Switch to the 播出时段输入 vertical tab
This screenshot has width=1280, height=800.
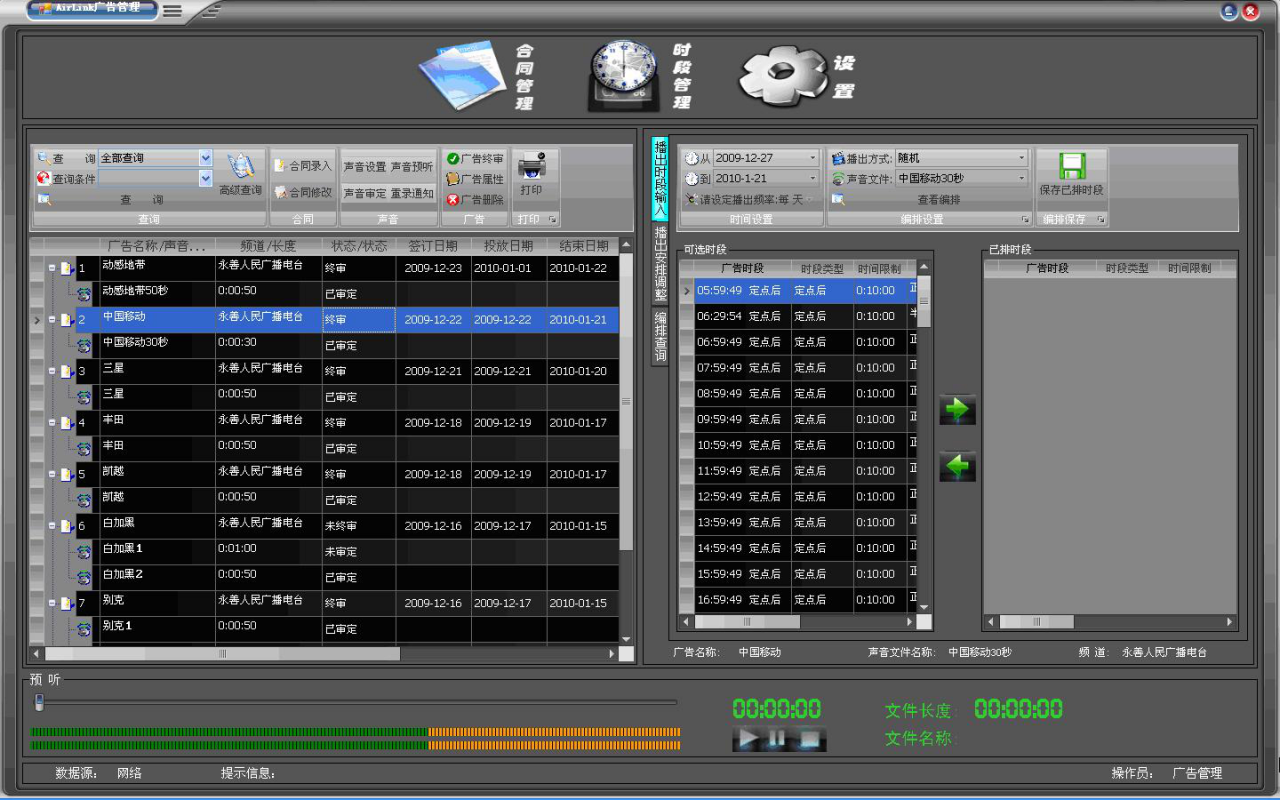click(660, 178)
